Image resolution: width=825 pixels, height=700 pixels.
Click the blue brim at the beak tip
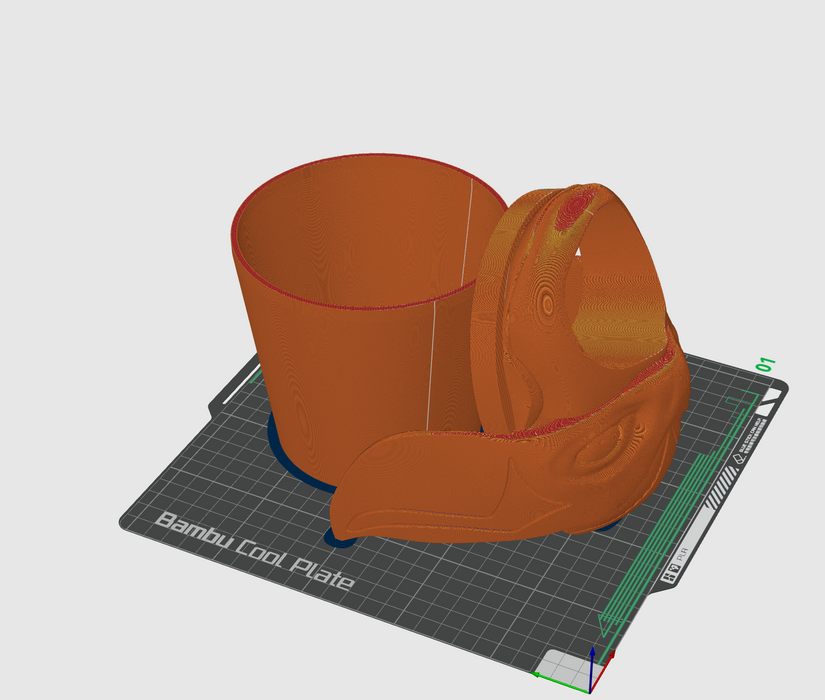click(x=340, y=541)
